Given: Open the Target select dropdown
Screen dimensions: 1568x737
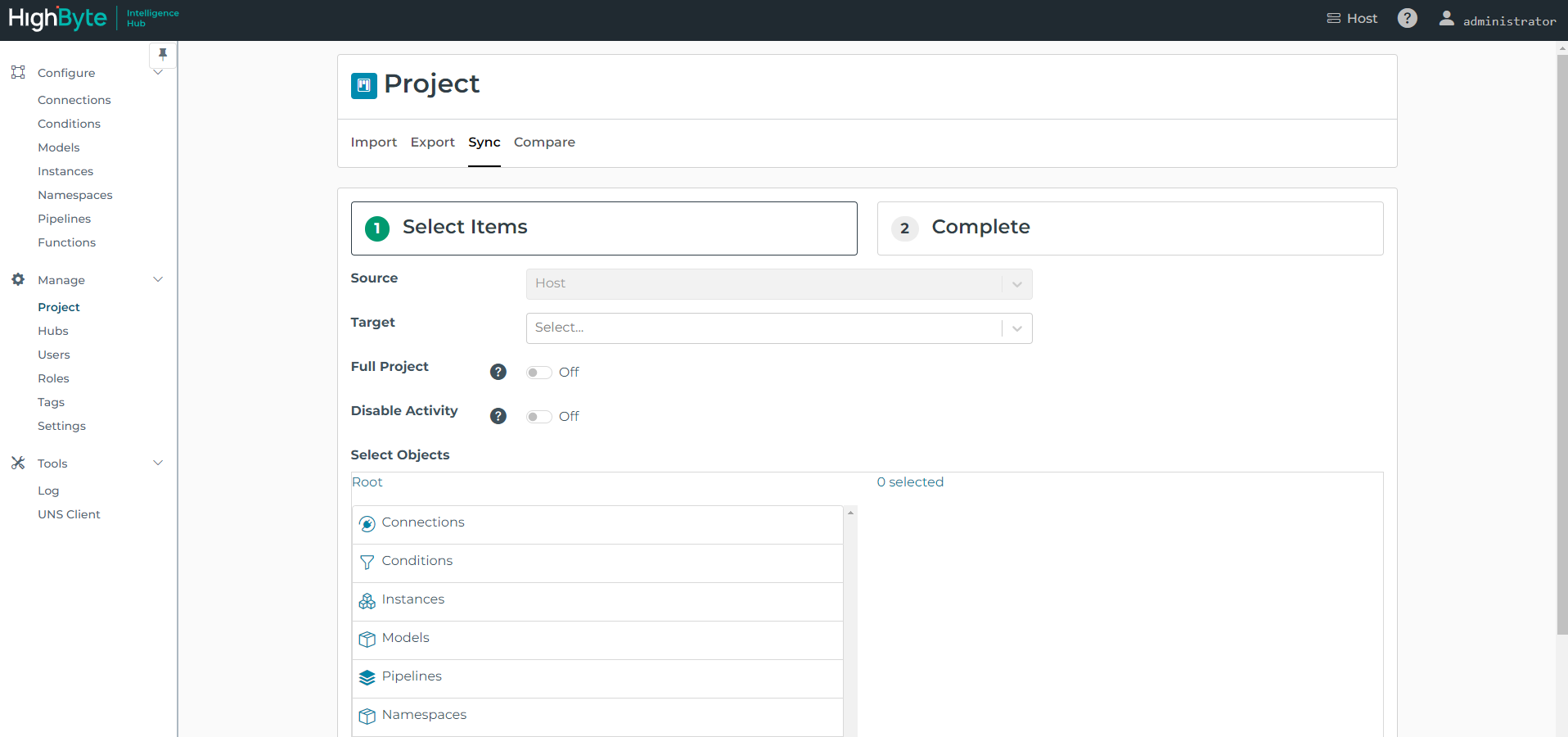Looking at the screenshot, I should click(778, 328).
